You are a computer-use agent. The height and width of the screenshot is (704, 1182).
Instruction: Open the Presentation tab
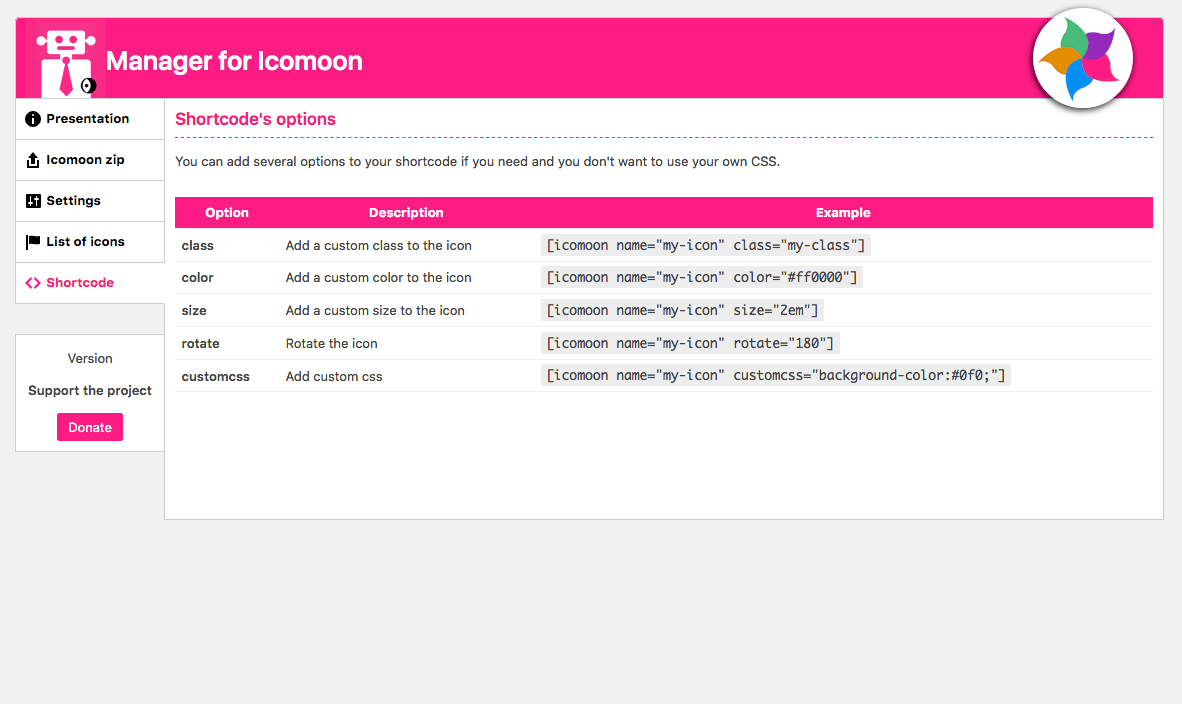point(90,119)
